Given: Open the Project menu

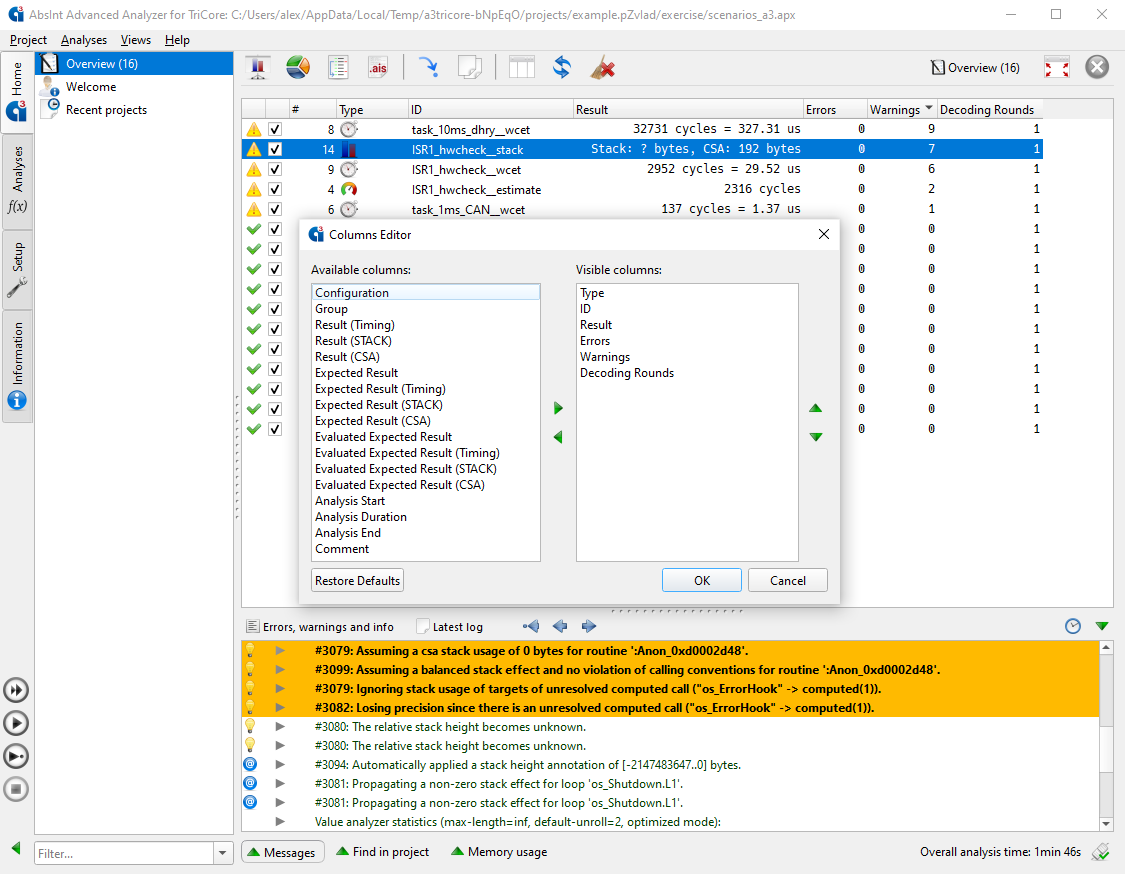Looking at the screenshot, I should (28, 40).
